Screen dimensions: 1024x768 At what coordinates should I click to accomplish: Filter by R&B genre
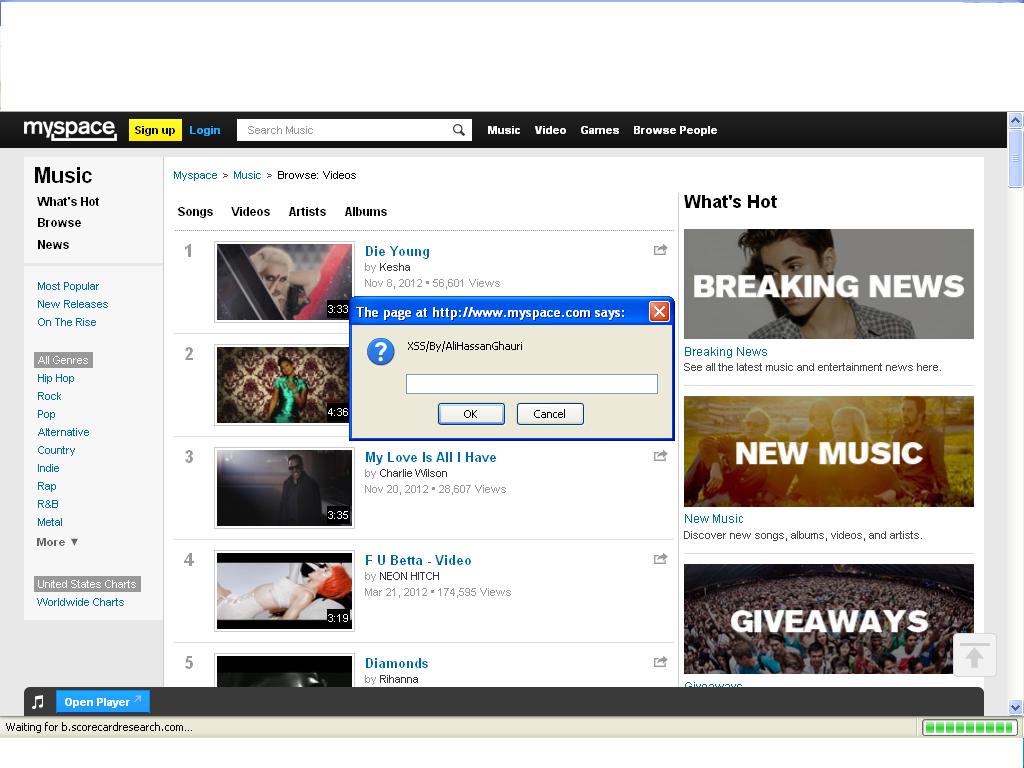48,504
